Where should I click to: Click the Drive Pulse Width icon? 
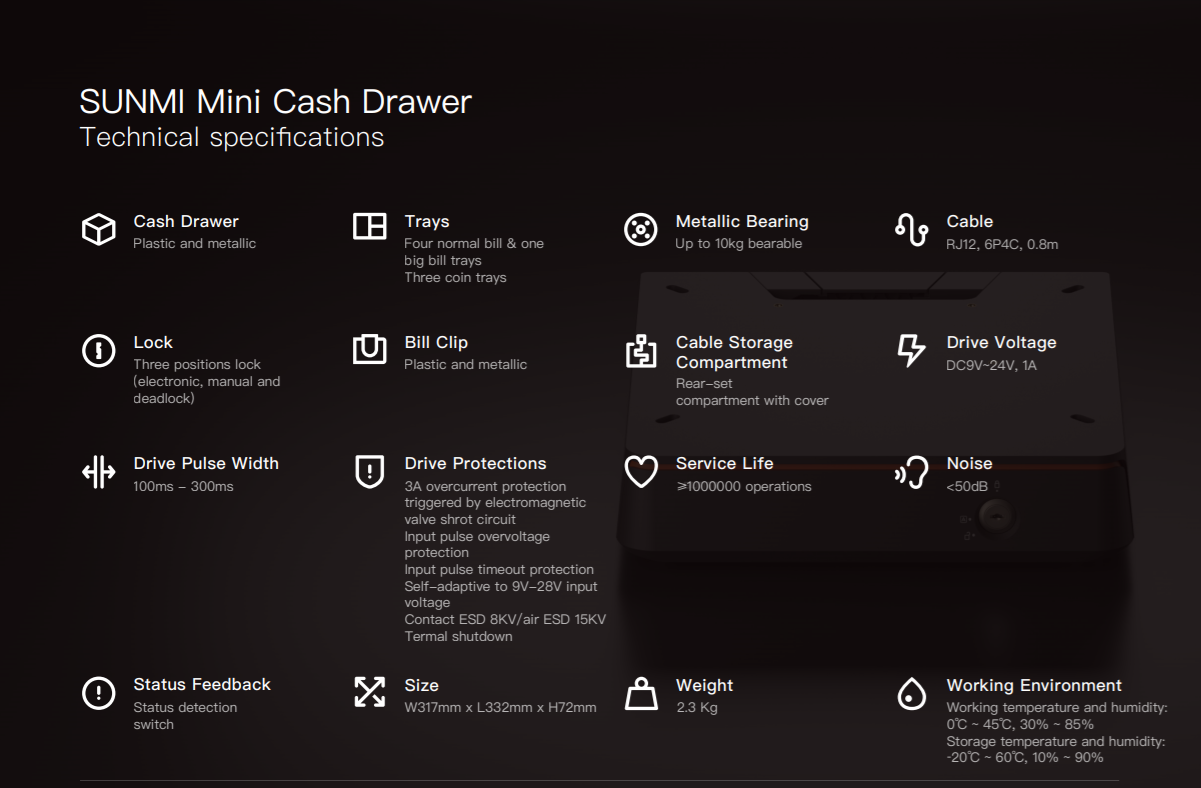(98, 471)
